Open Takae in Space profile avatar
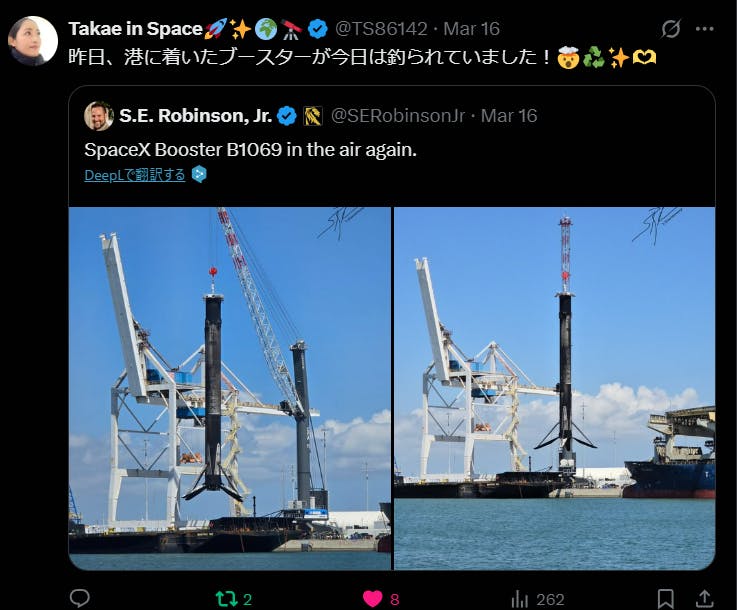This screenshot has height=610, width=737. point(32,41)
